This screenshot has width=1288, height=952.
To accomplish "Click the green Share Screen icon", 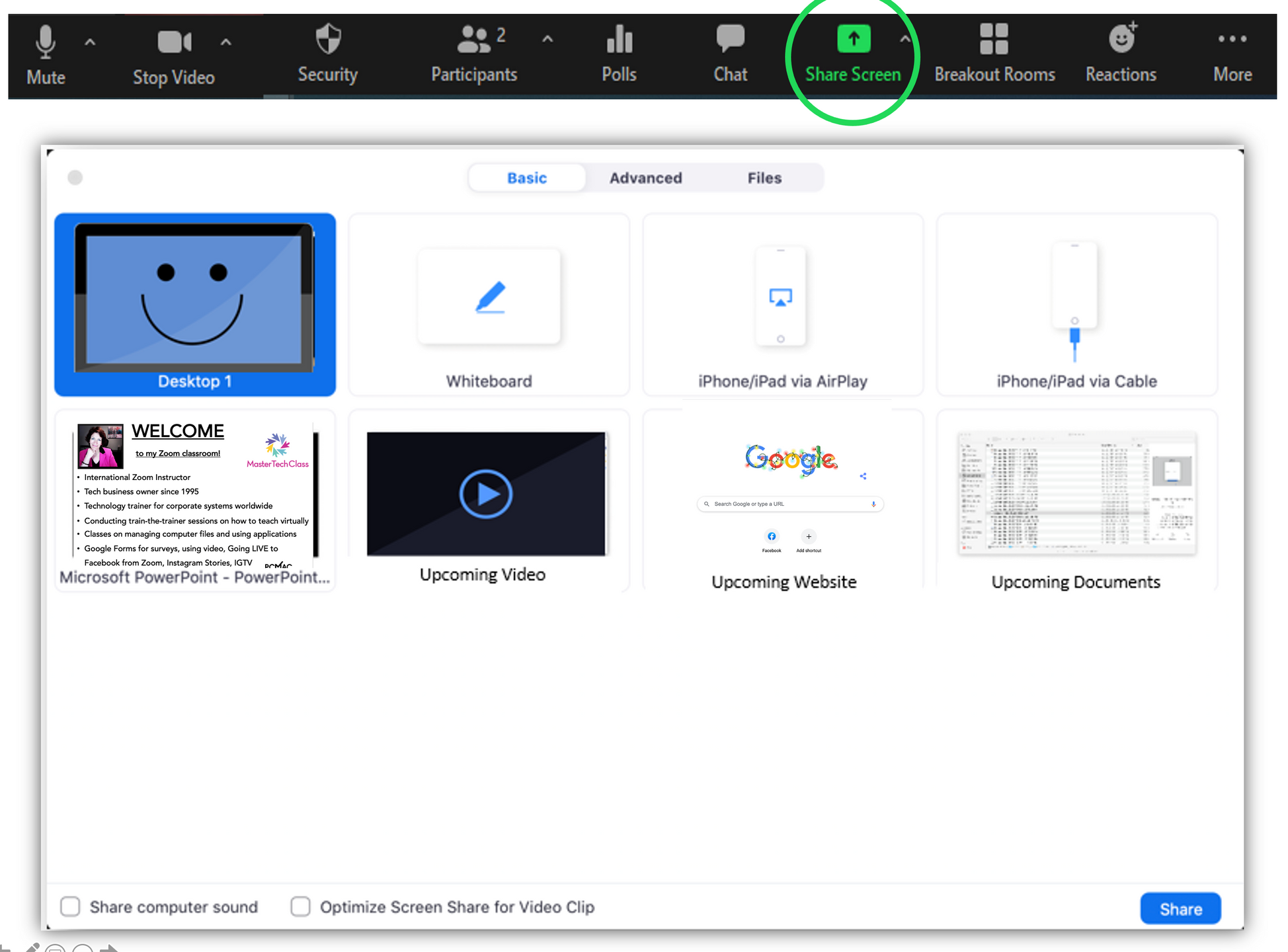I will [x=853, y=40].
